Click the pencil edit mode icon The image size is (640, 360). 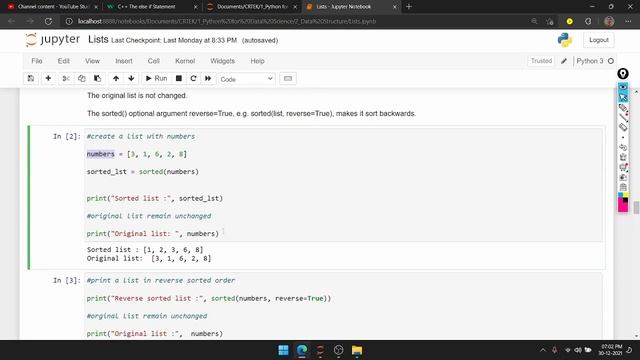[564, 61]
